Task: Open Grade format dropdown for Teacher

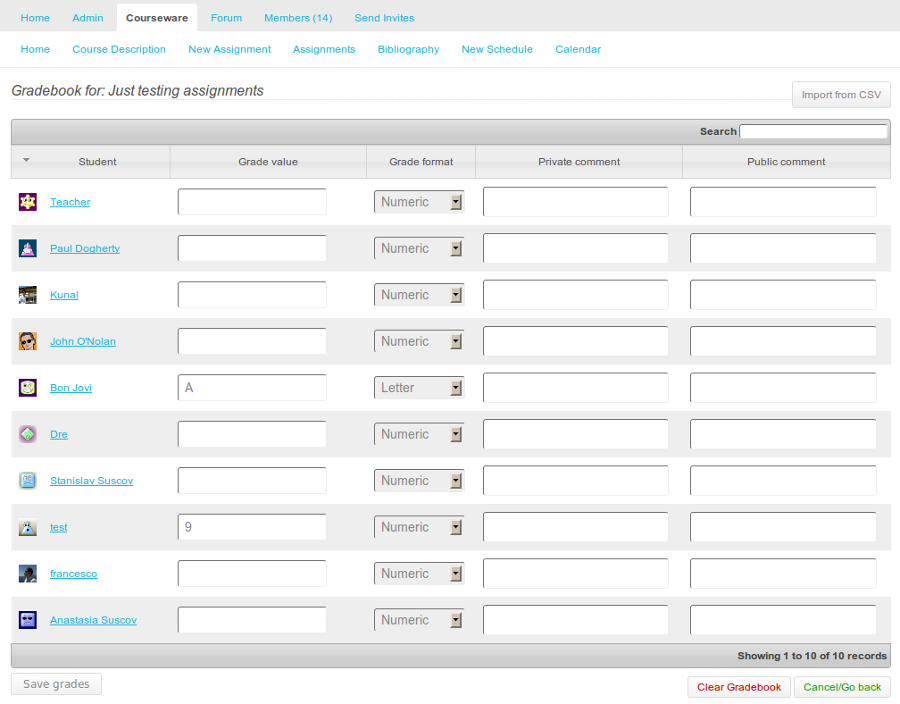Action: [x=419, y=202]
